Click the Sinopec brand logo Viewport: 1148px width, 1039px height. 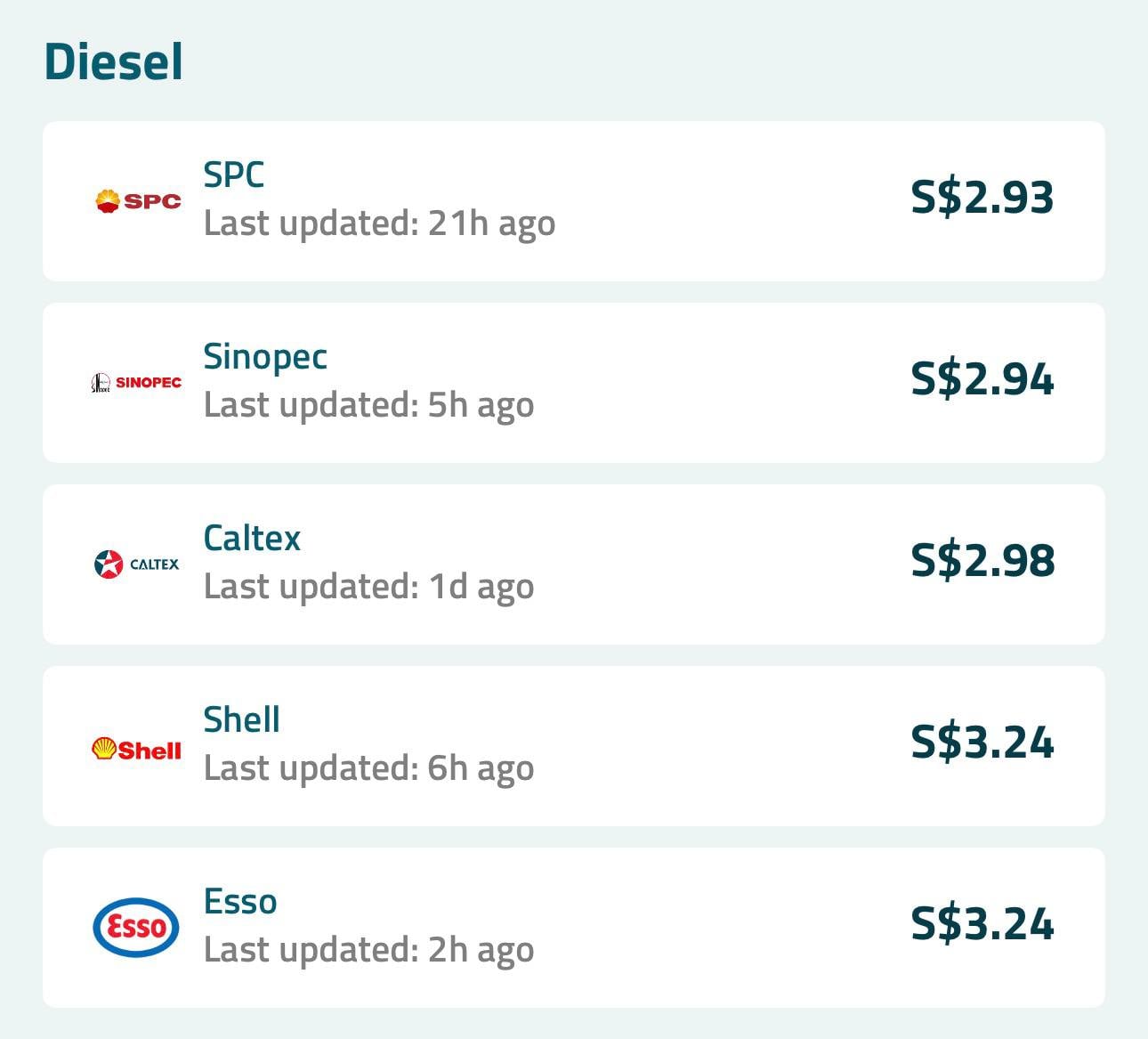[135, 382]
